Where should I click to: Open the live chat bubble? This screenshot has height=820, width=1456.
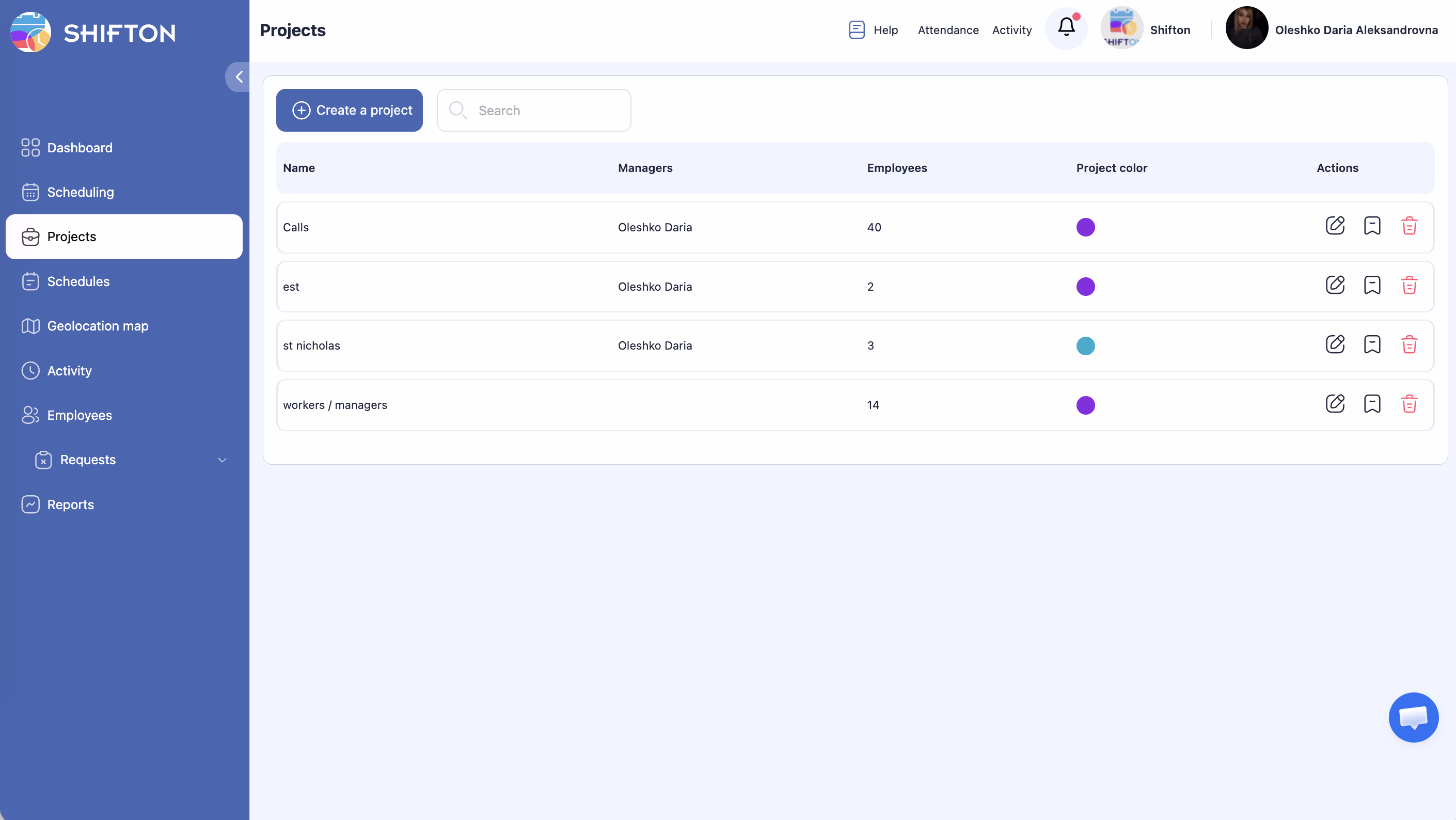1413,717
